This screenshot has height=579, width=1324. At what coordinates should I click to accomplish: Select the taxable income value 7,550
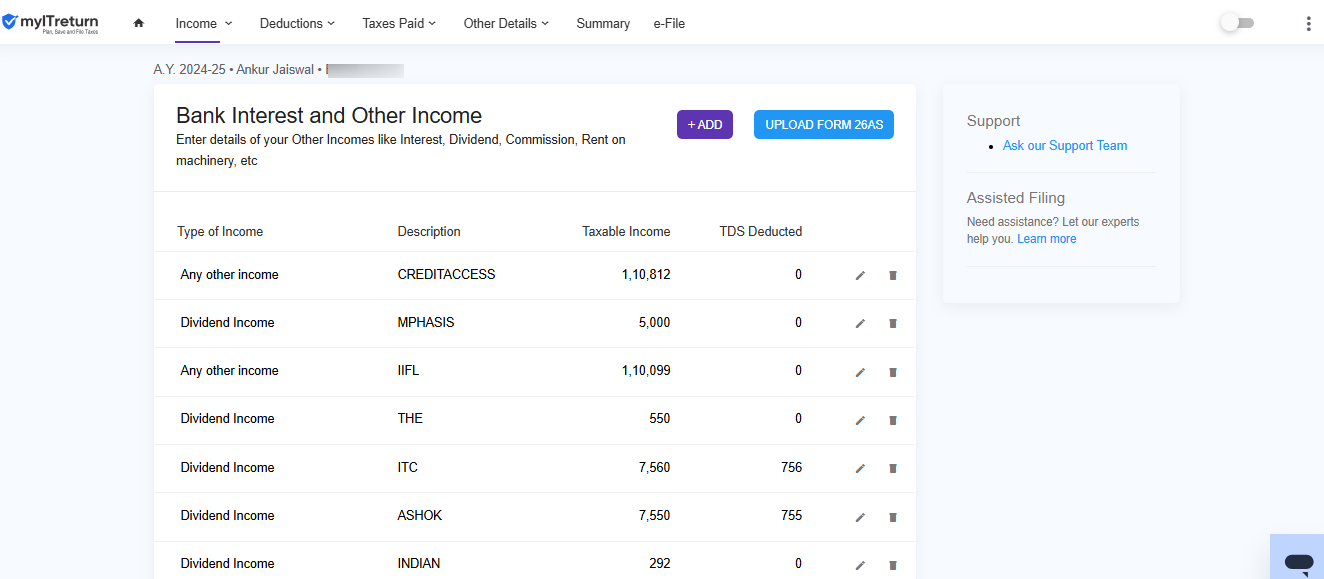(653, 515)
